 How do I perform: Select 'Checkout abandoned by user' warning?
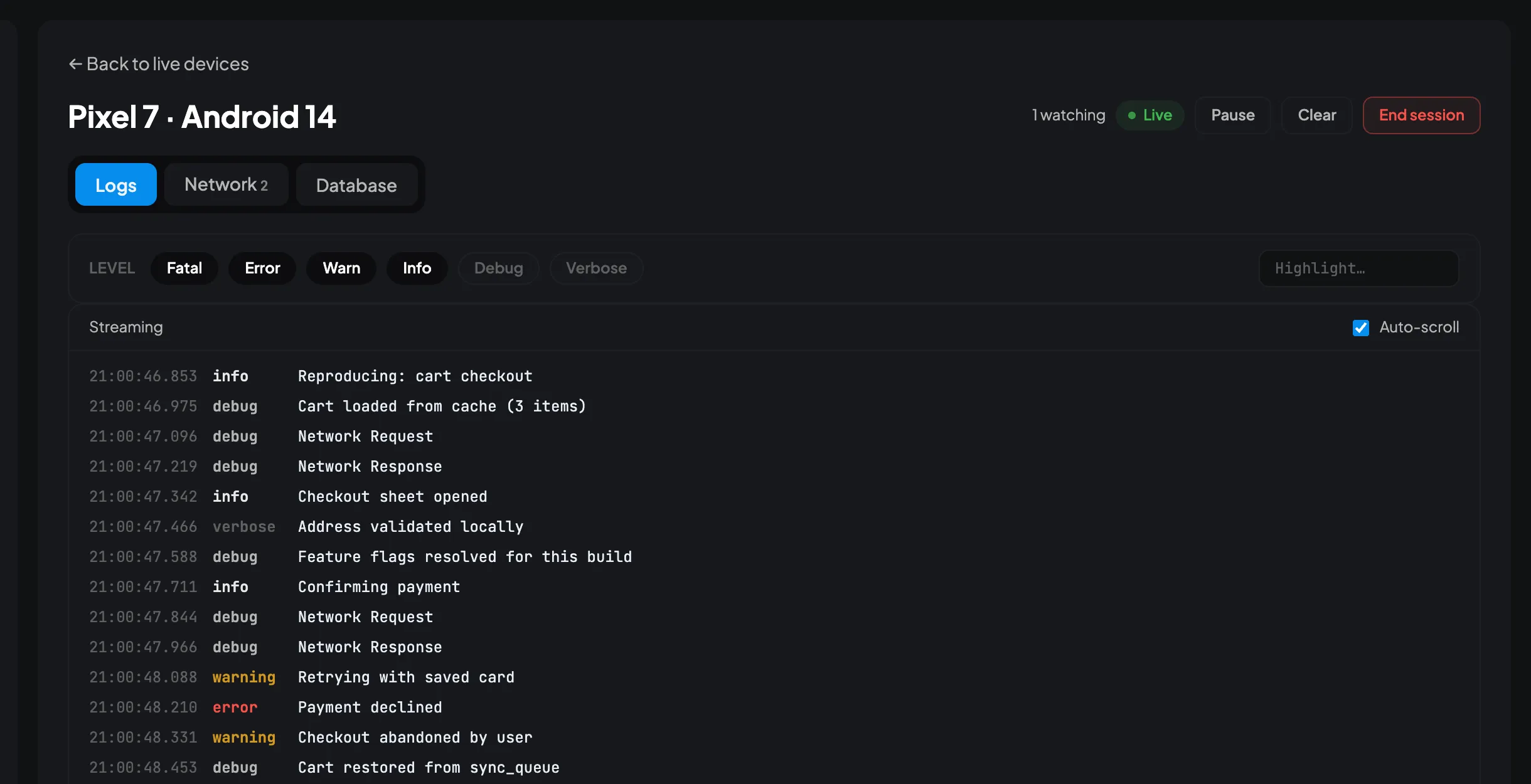pyautogui.click(x=774, y=738)
